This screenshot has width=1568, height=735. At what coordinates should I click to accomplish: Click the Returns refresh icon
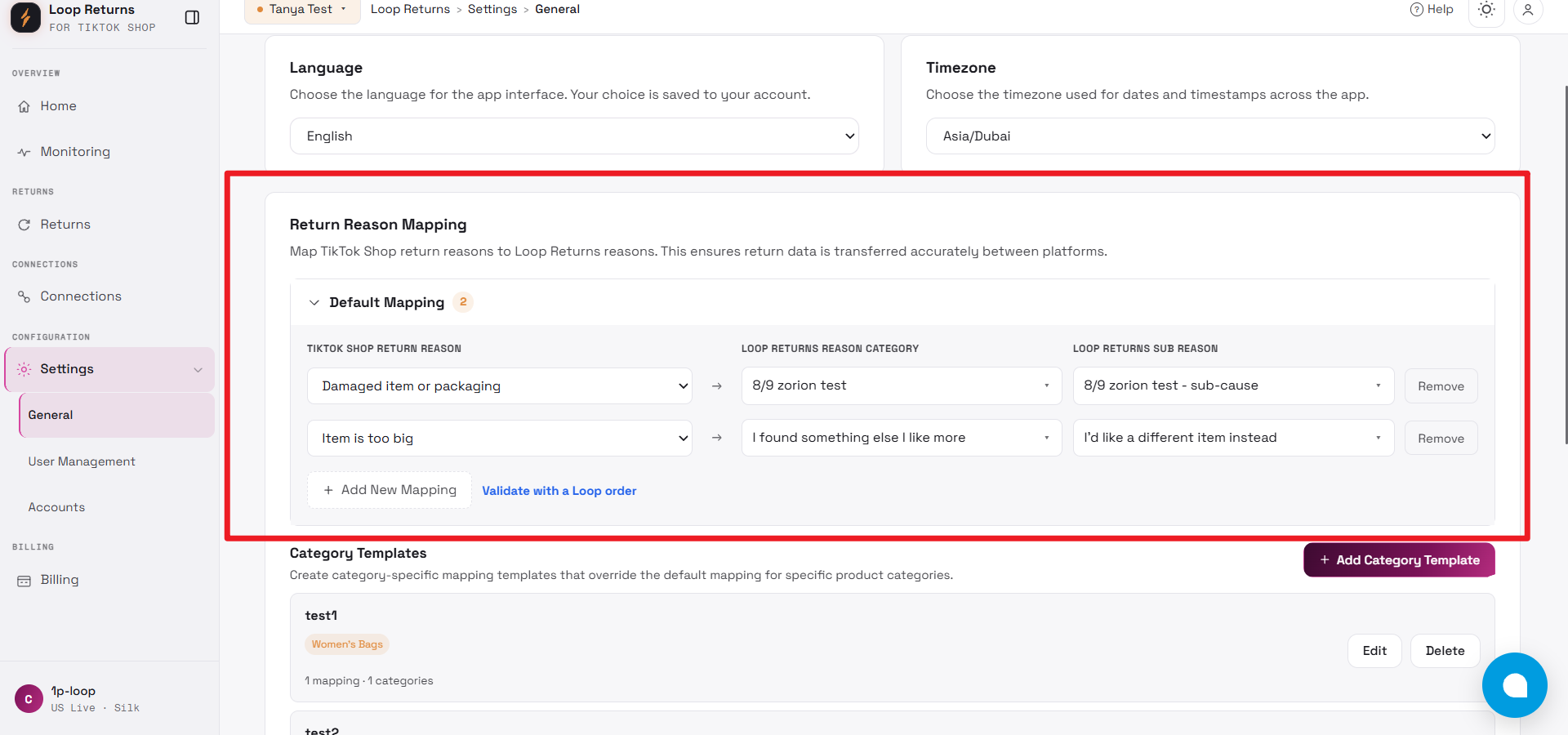tap(24, 225)
